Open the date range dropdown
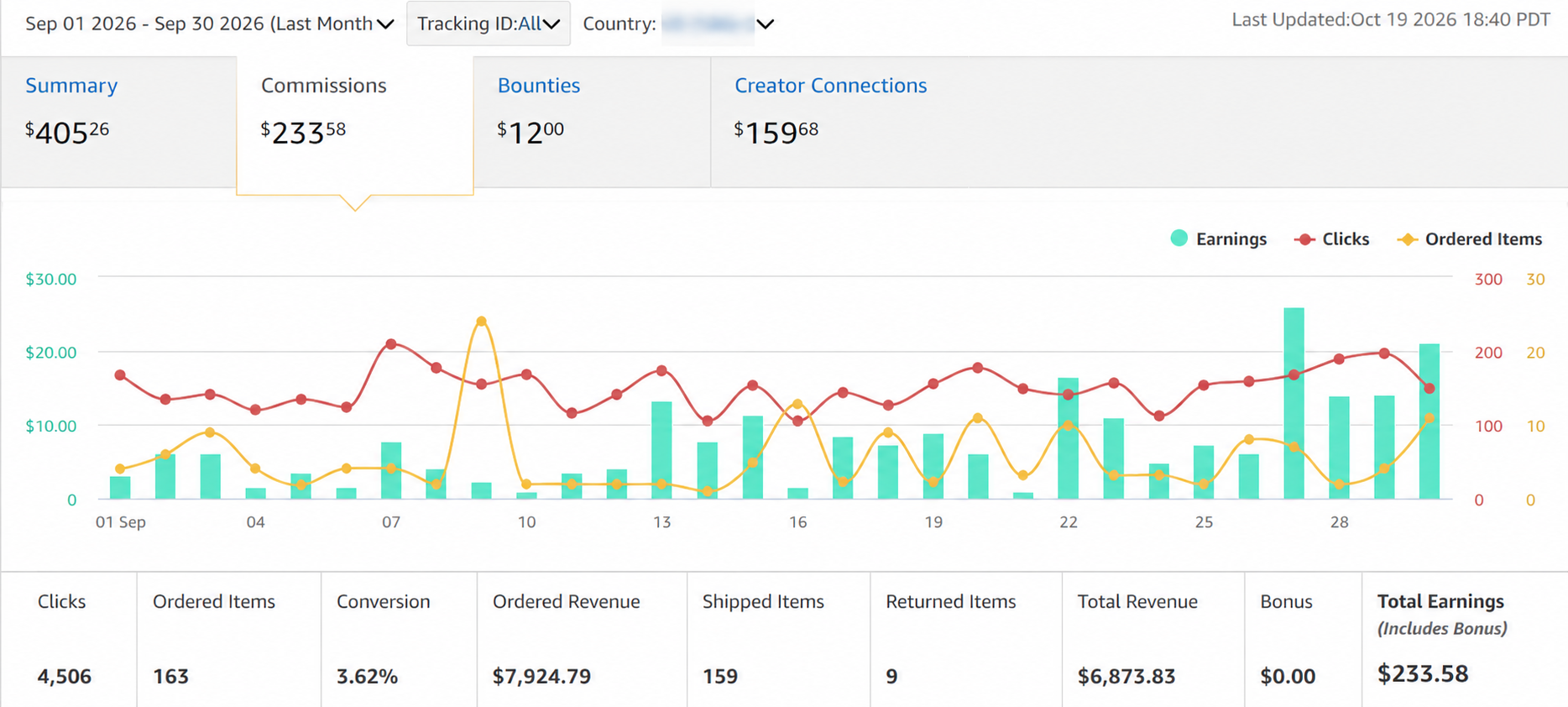Image resolution: width=1568 pixels, height=707 pixels. (210, 24)
